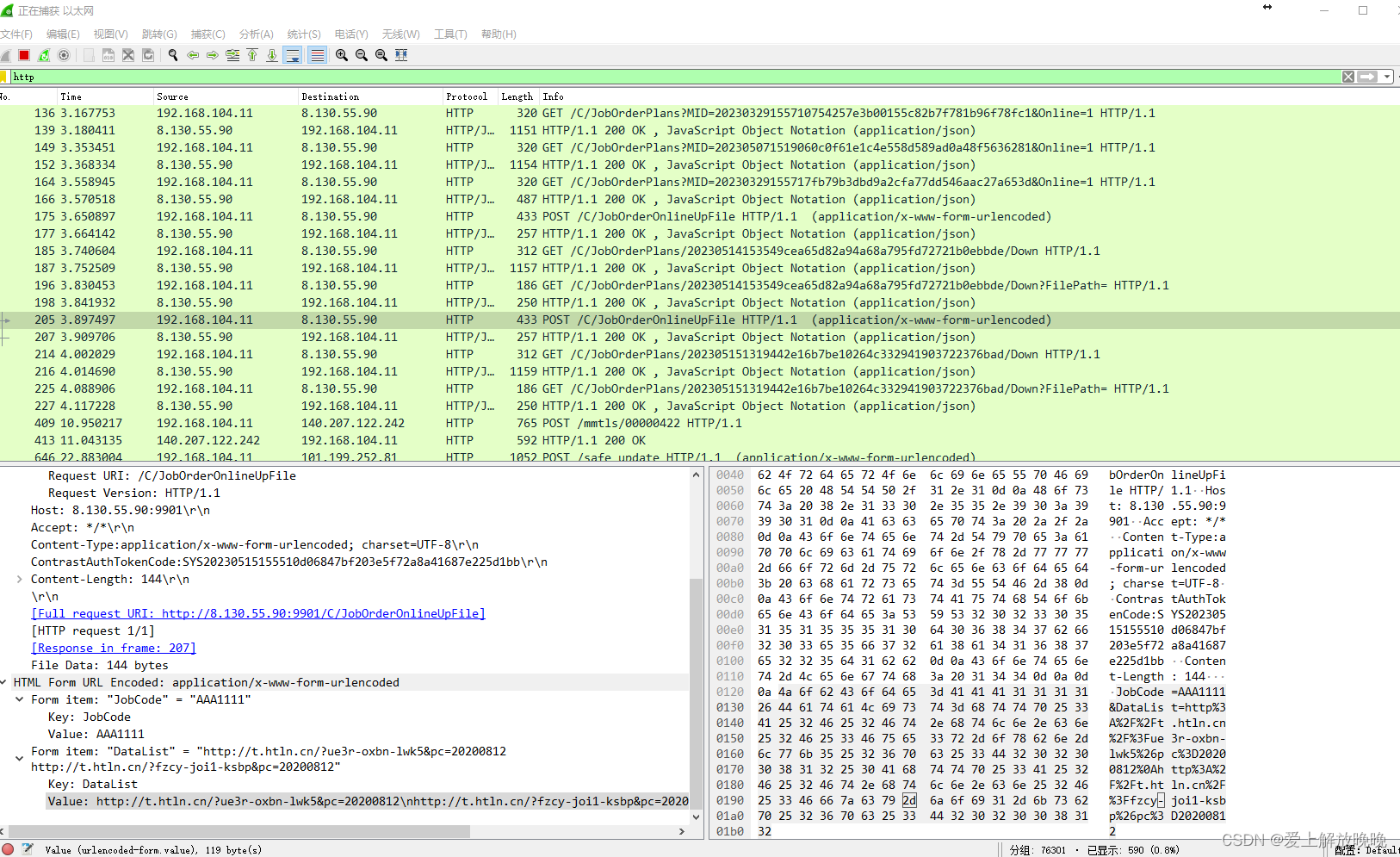Sort by the Info column header
The height and width of the screenshot is (857, 1400).
969,96
